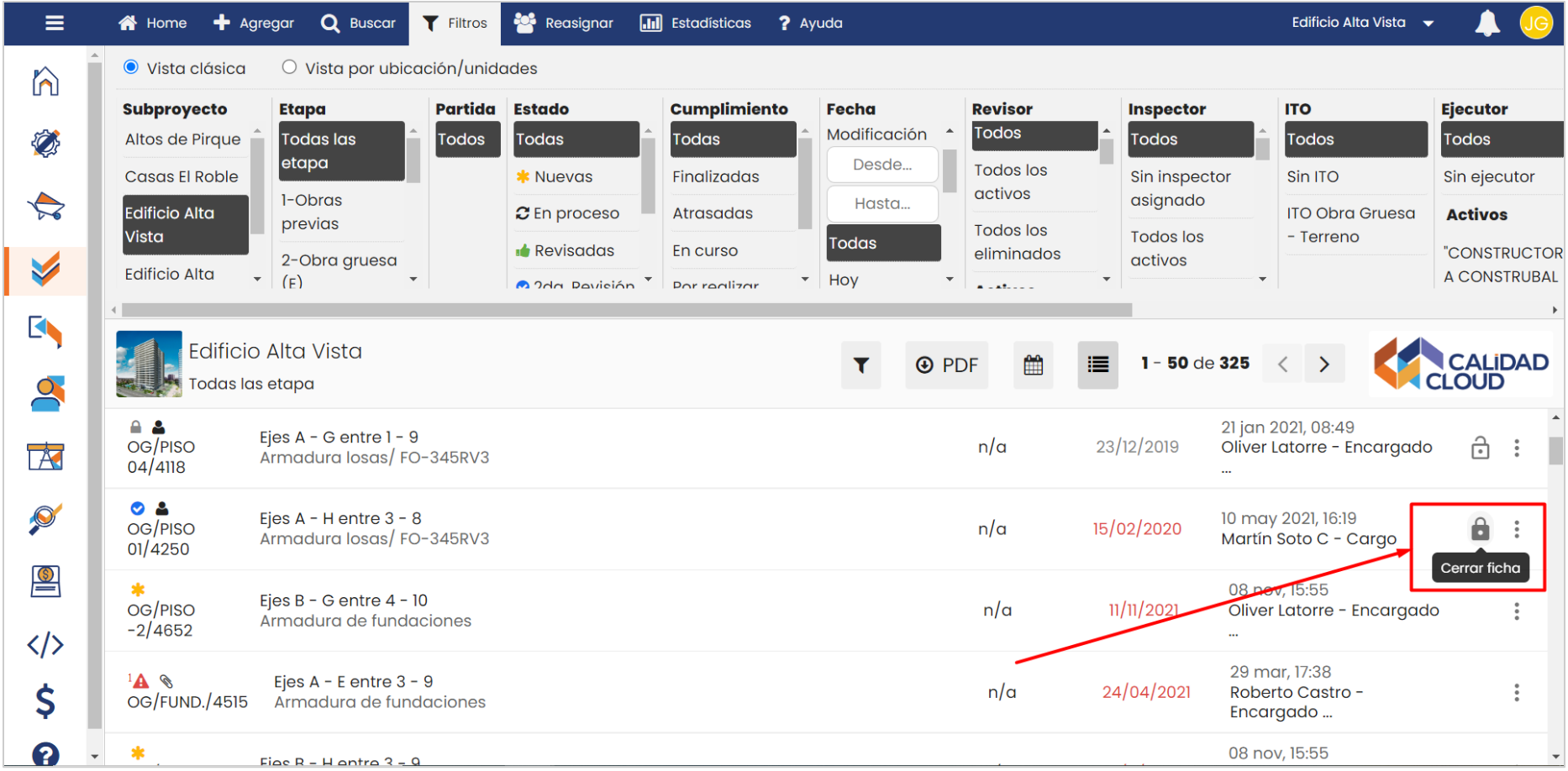Click the Cerrar ficha lock icon
1568x771 pixels.
tap(1480, 529)
